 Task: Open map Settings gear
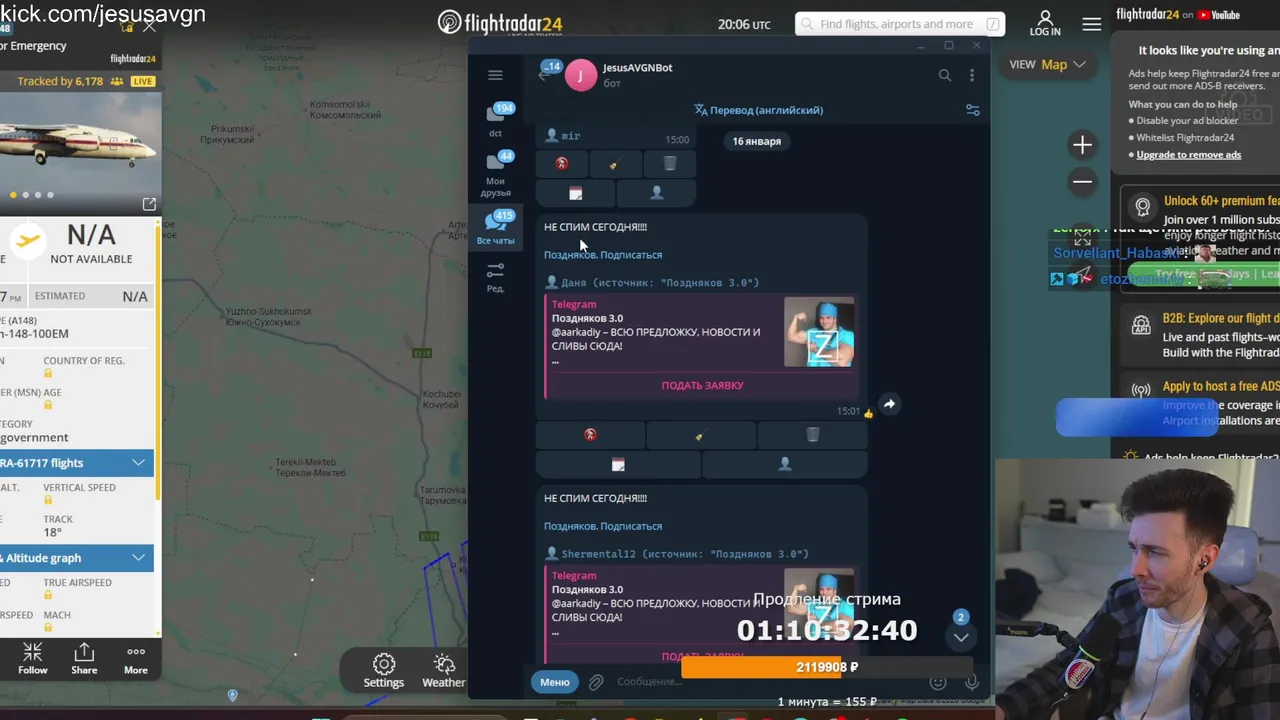[x=384, y=671]
